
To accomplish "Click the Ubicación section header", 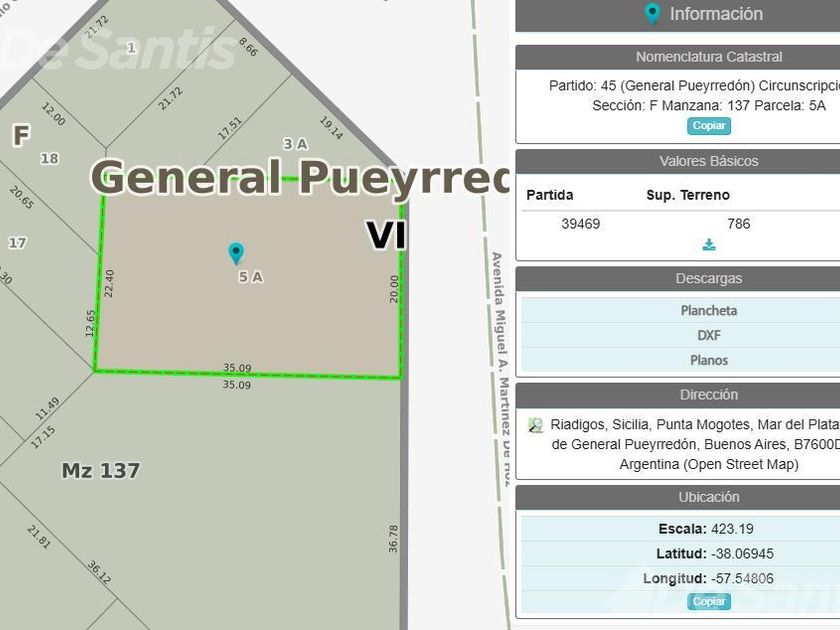I will click(678, 497).
